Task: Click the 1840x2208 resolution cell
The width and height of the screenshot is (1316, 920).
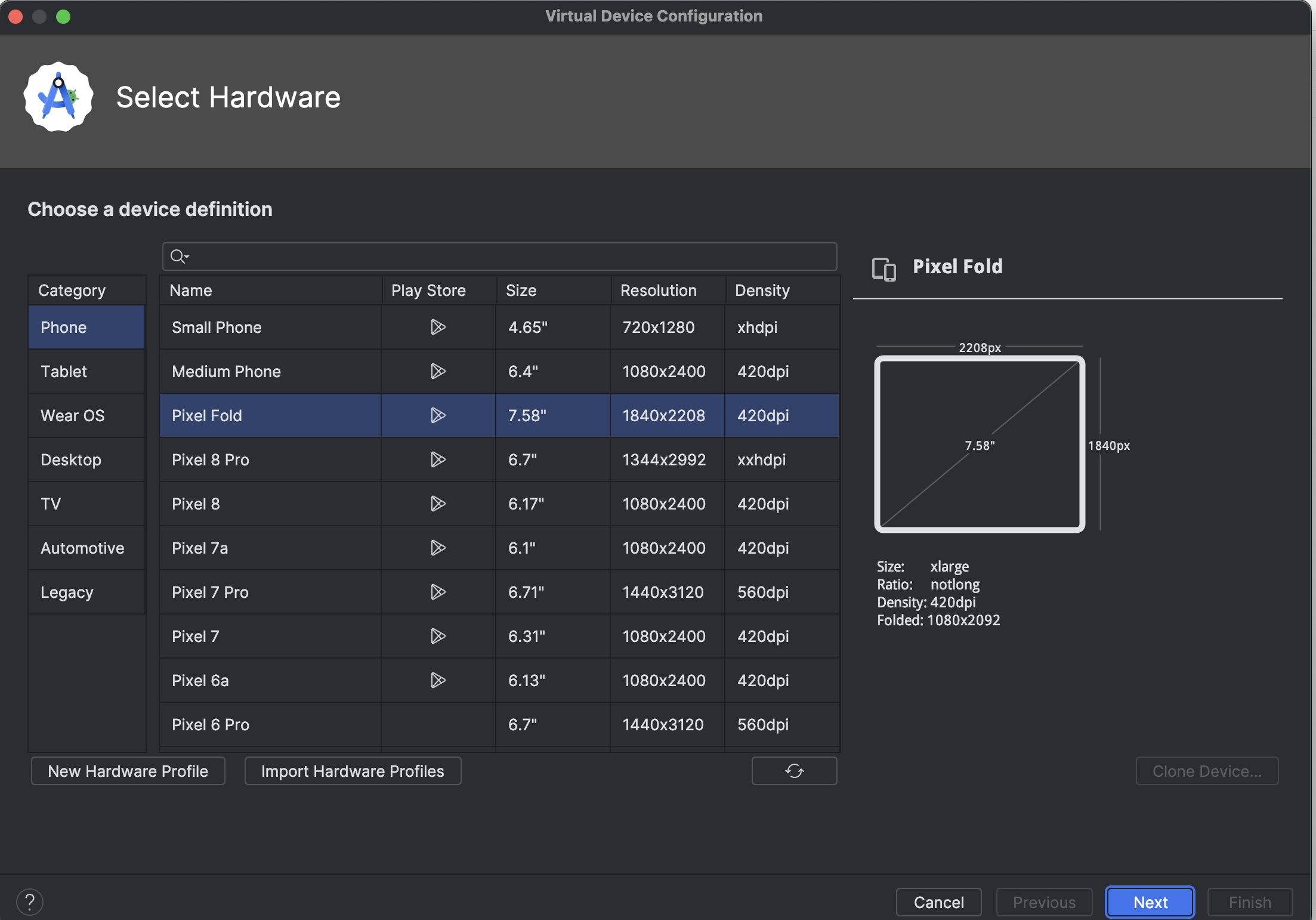Action: pyautogui.click(x=668, y=415)
